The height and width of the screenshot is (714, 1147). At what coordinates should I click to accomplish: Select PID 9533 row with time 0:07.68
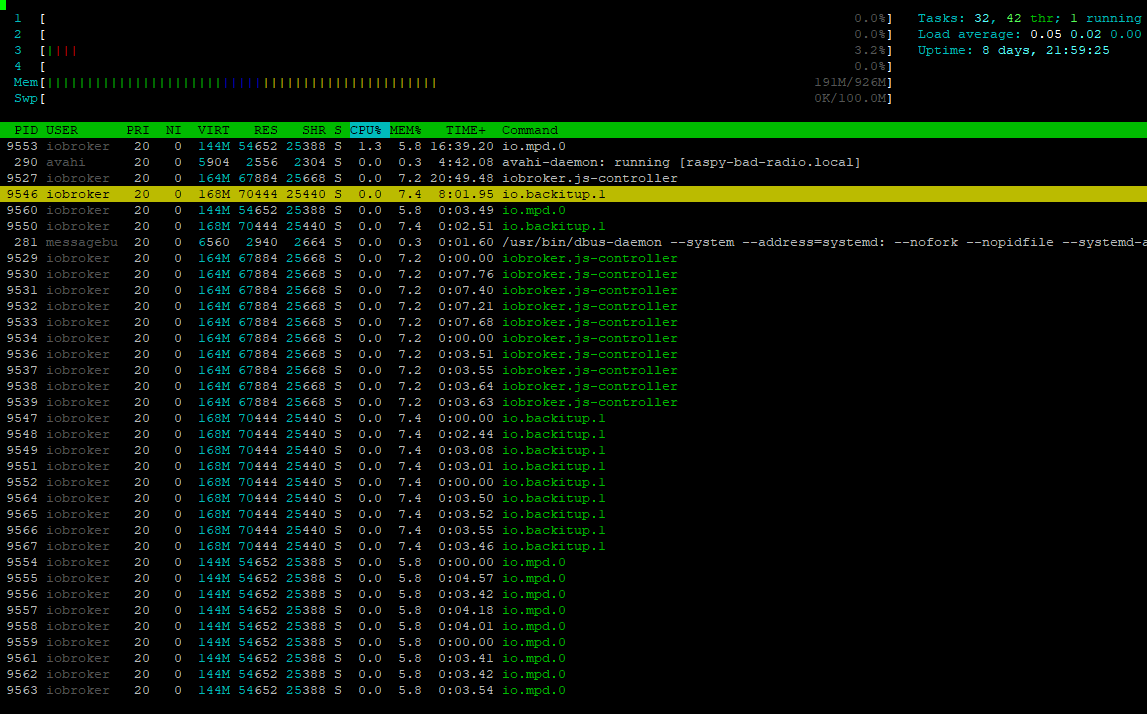(x=574, y=323)
